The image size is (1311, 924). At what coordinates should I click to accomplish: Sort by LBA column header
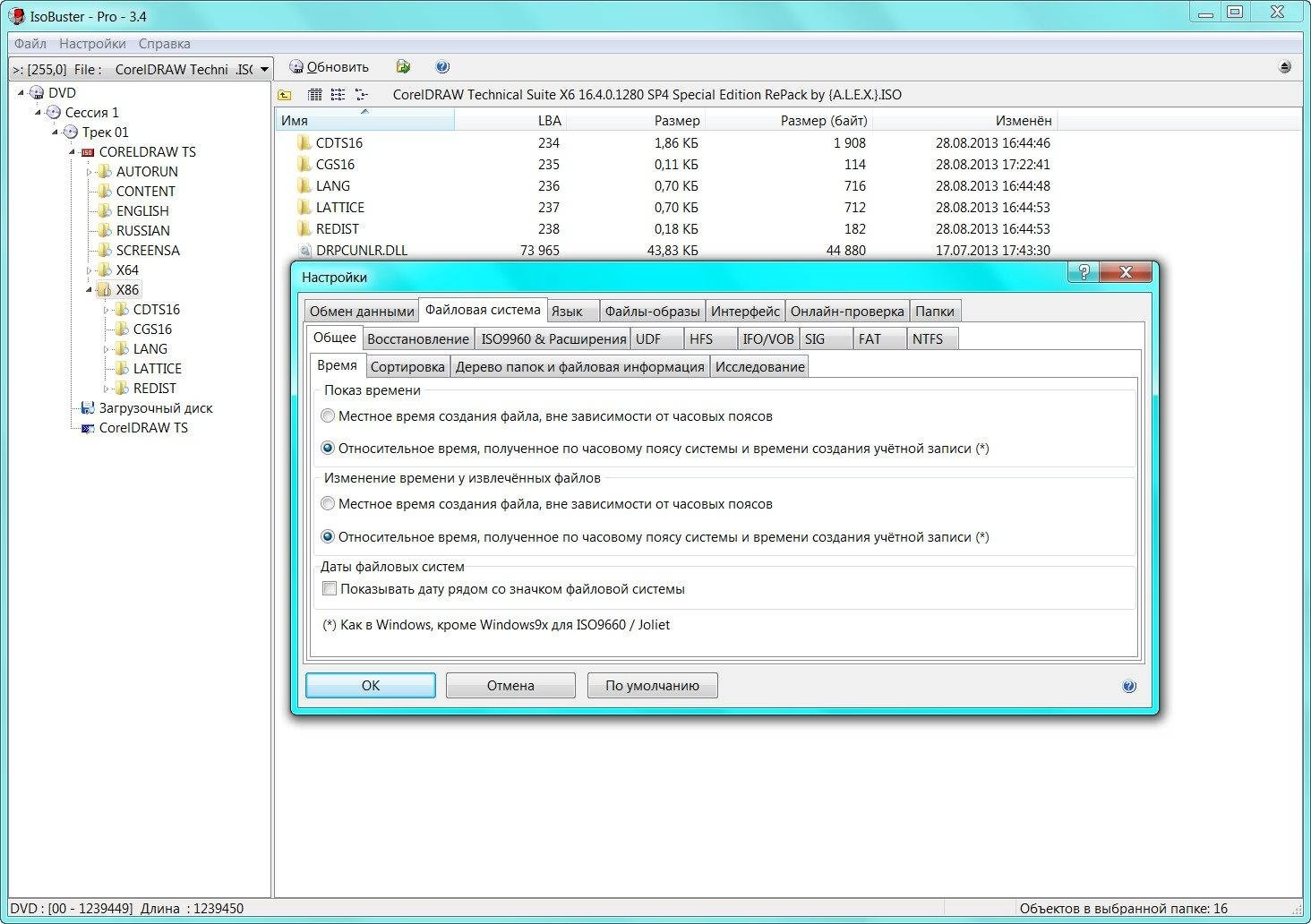coord(511,120)
